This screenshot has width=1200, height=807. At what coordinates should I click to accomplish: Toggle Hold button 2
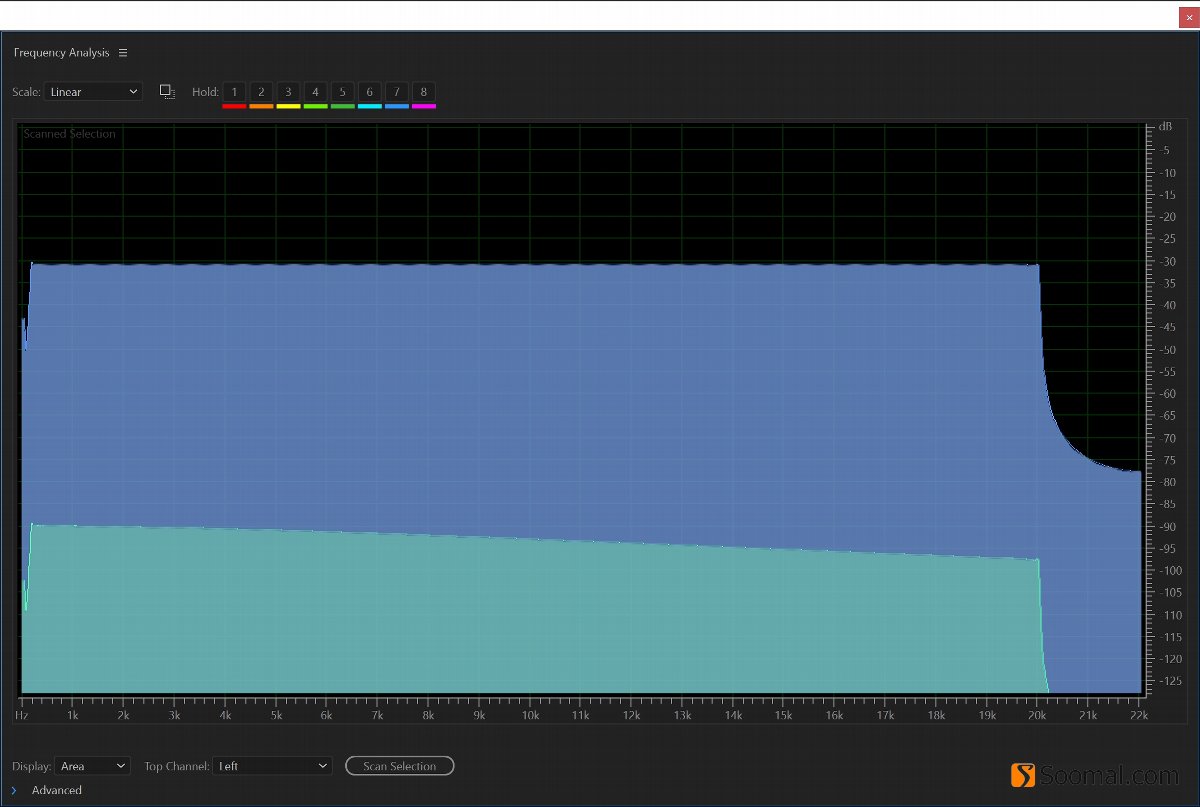pos(261,92)
